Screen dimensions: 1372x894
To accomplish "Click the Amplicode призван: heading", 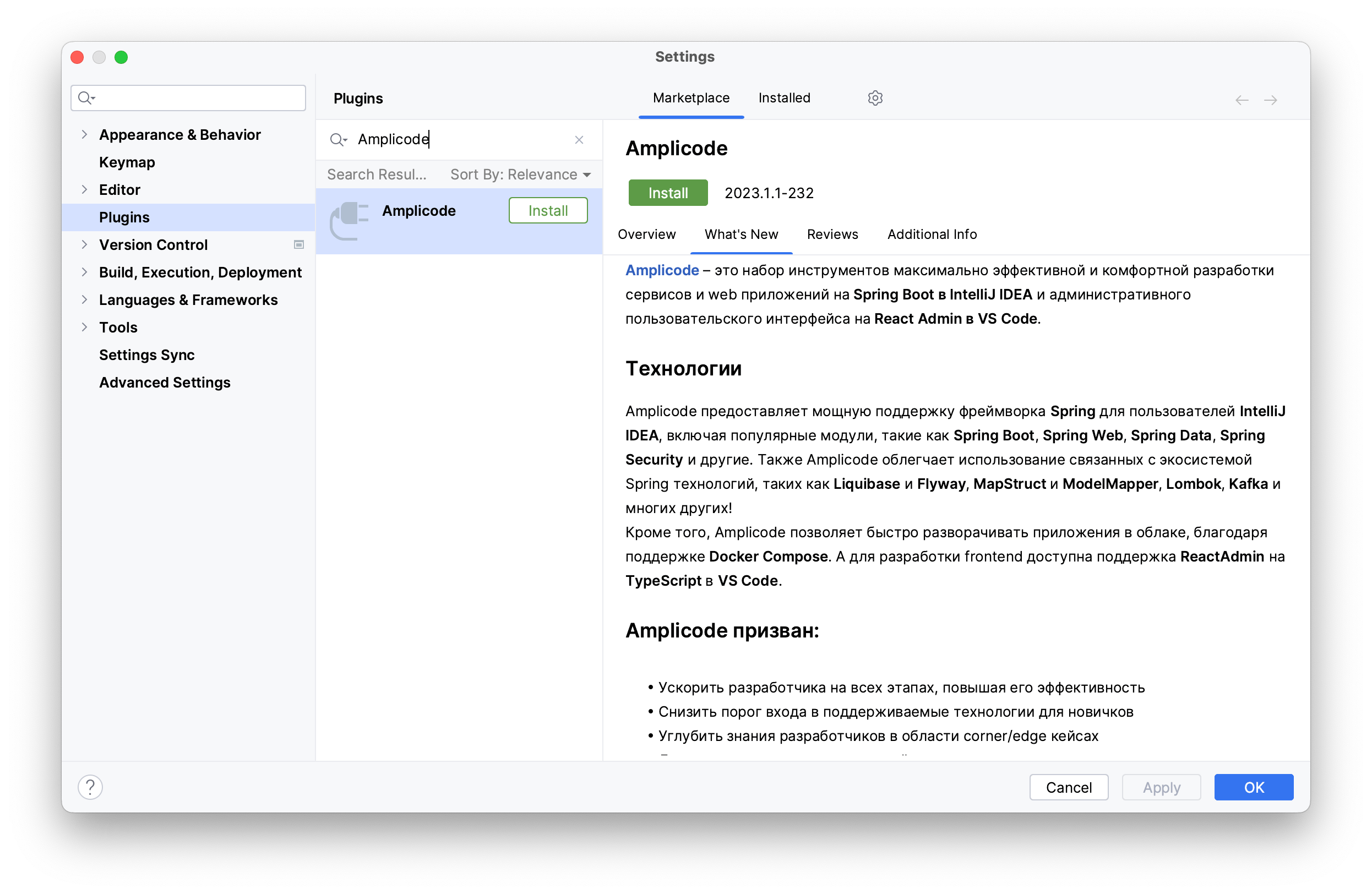I will click(722, 630).
